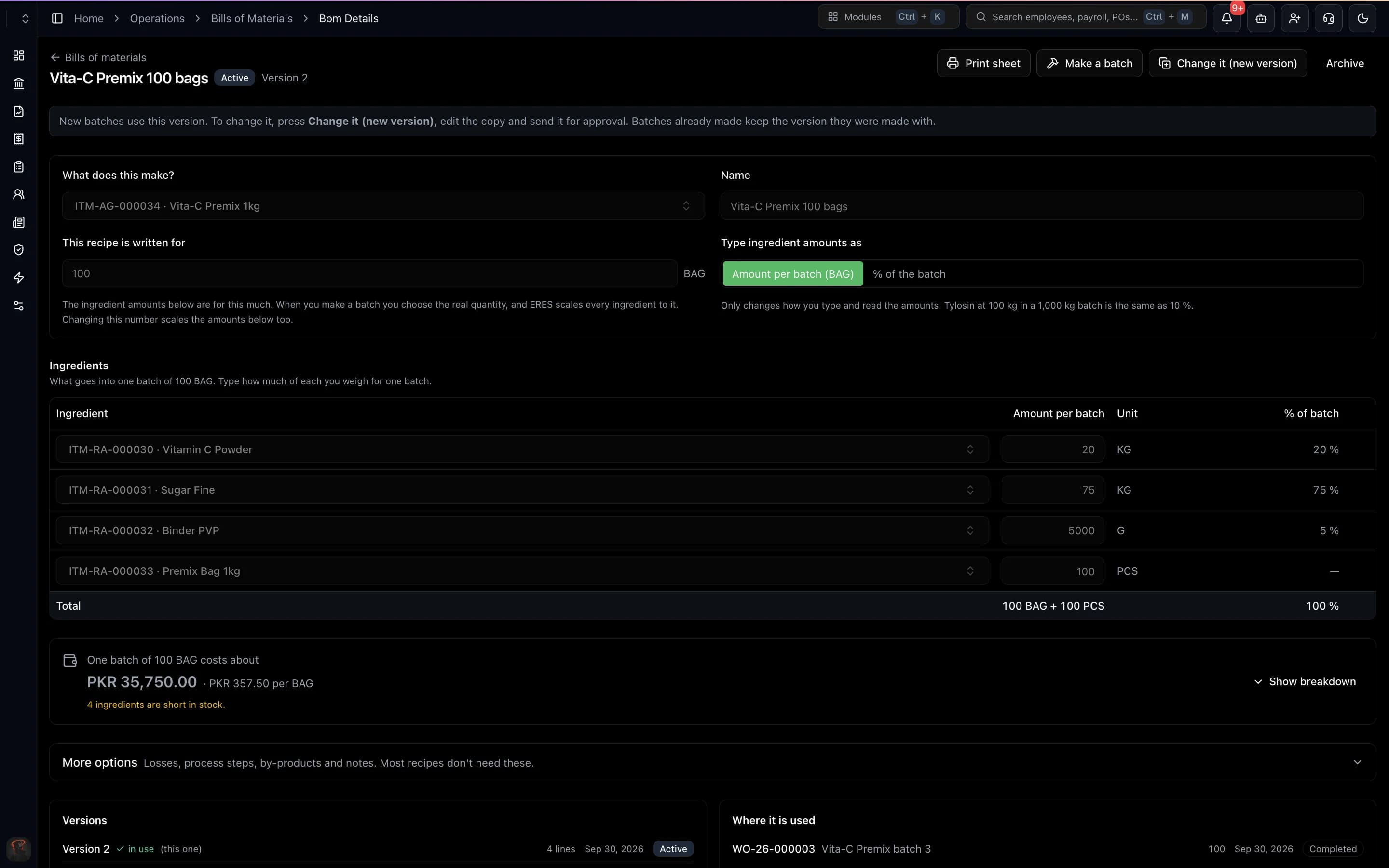Show cost breakdown
Image resolution: width=1389 pixels, height=868 pixels.
pos(1305,681)
